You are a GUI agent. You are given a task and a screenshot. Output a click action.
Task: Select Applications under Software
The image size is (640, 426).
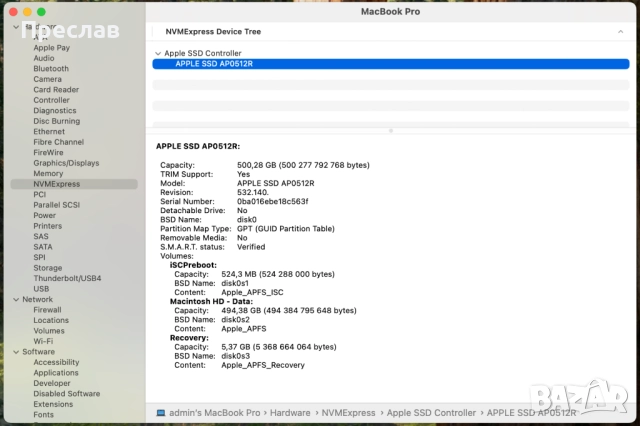coord(56,373)
